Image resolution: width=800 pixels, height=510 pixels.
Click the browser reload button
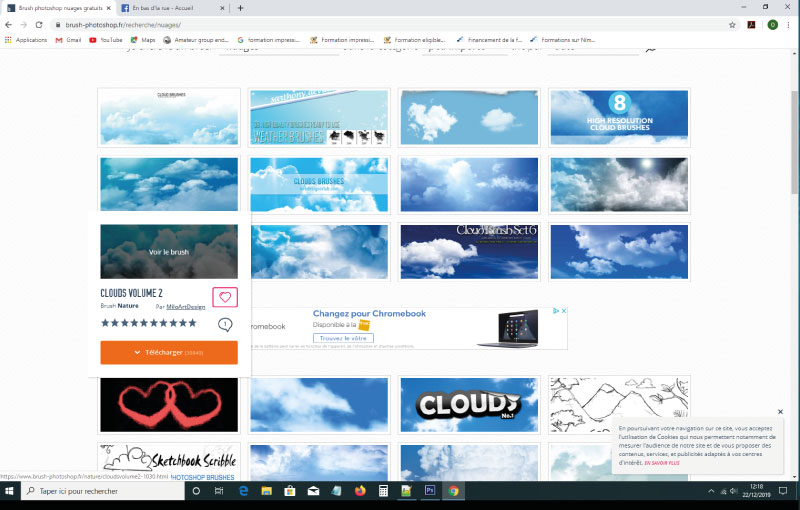pos(38,24)
